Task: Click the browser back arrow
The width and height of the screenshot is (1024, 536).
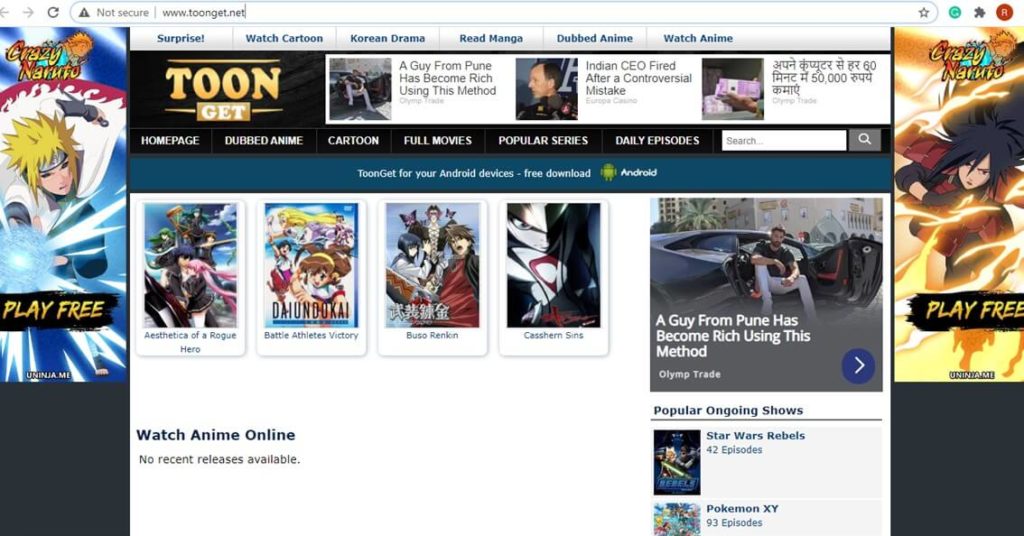Action: point(9,12)
